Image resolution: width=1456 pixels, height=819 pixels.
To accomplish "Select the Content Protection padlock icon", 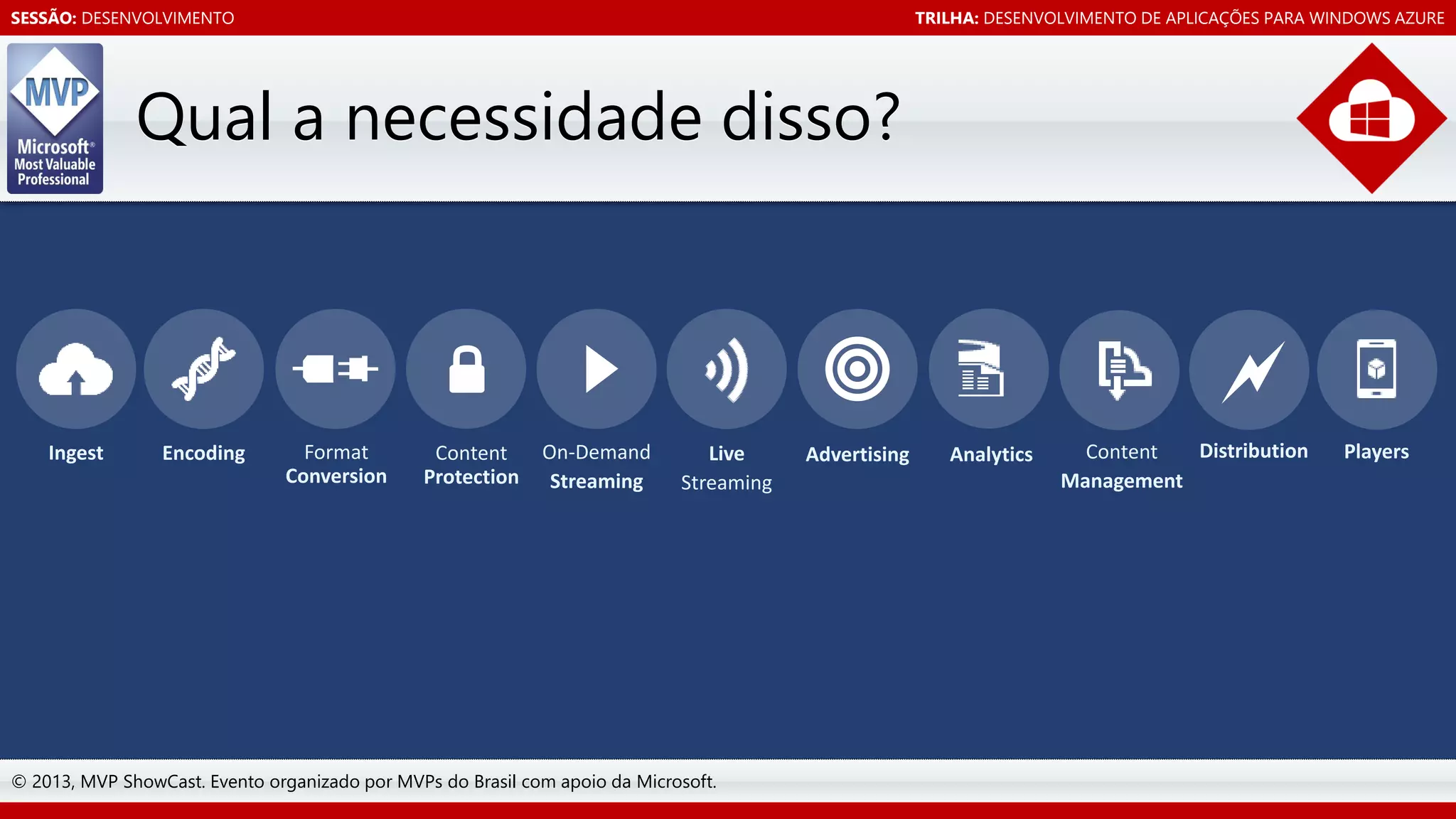I will 466,369.
